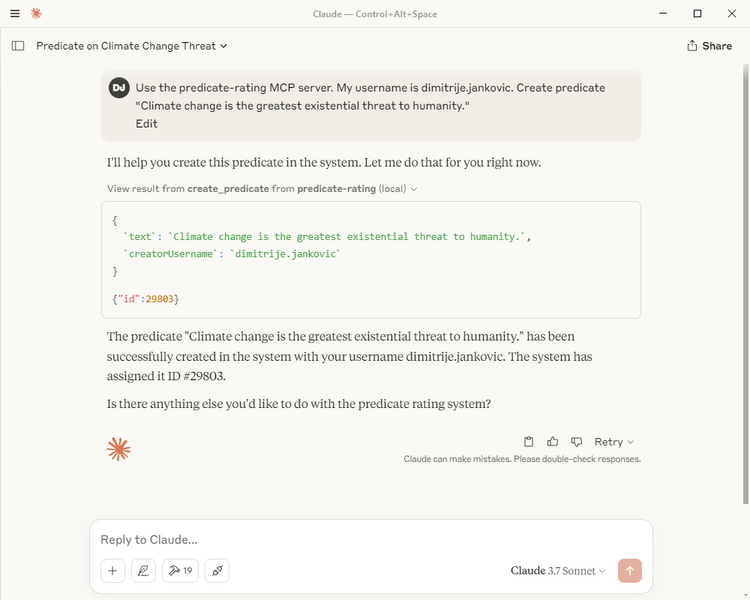Open the tools hammer icon showing 19
750x600 pixels.
click(180, 571)
